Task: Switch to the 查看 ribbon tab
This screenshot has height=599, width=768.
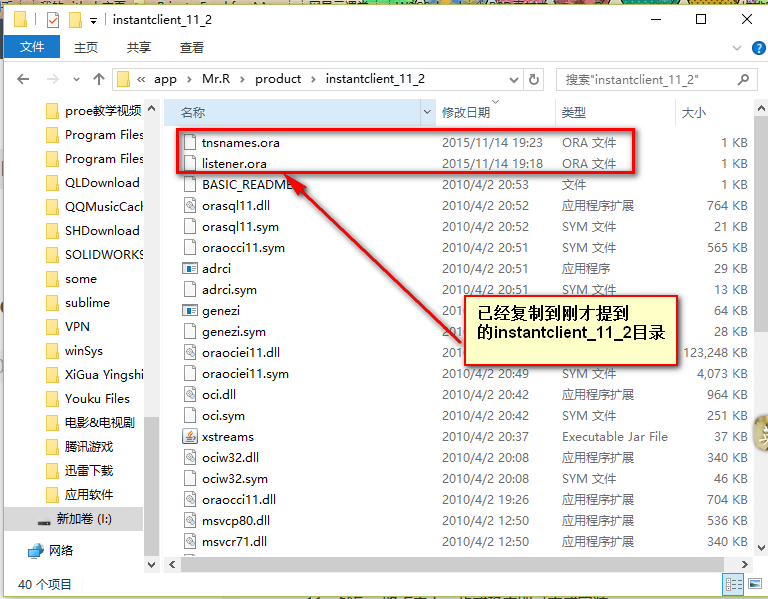Action: tap(192, 47)
